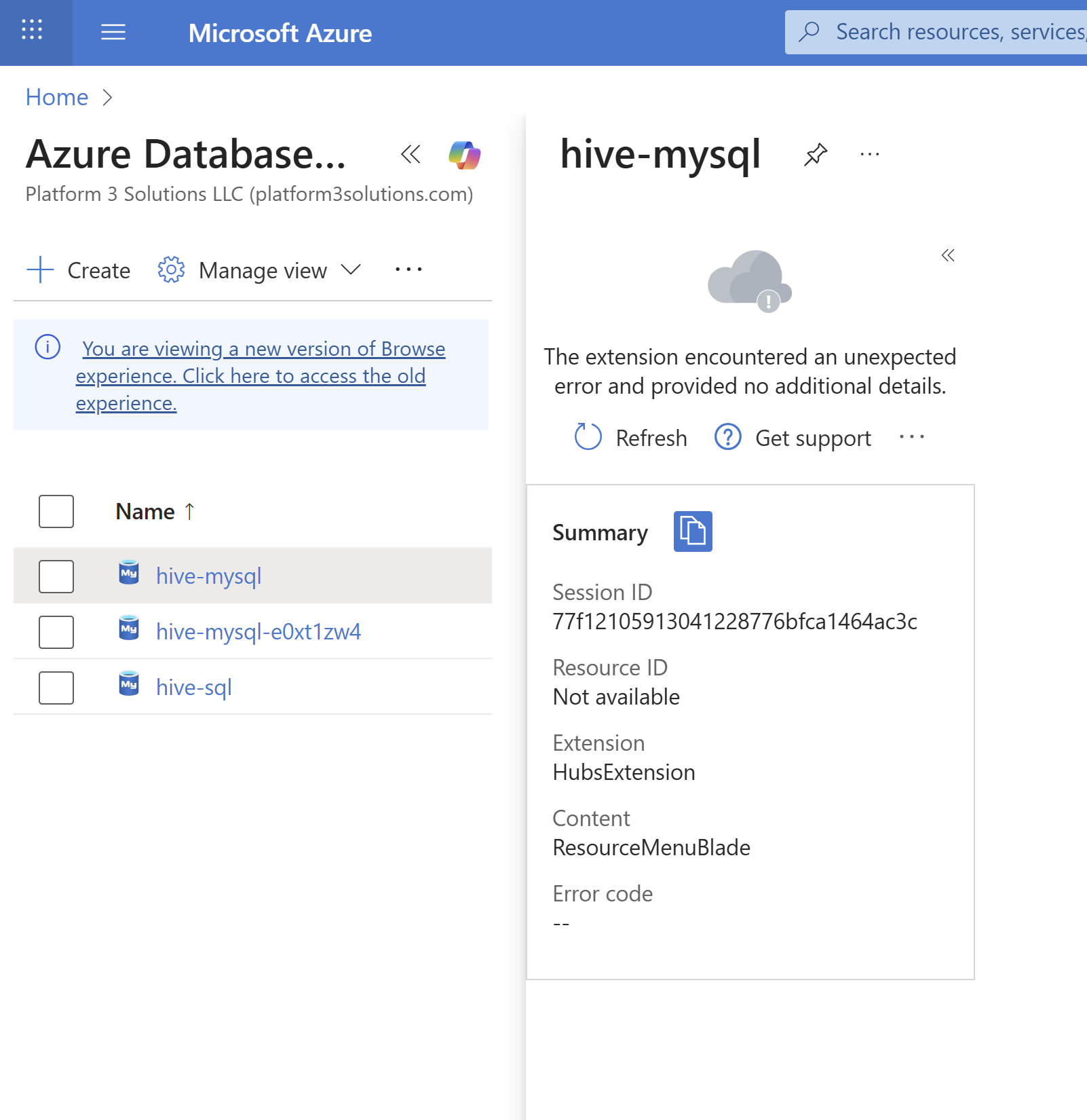Image resolution: width=1087 pixels, height=1120 pixels.
Task: Toggle the select-all checkbox
Action: click(x=56, y=511)
